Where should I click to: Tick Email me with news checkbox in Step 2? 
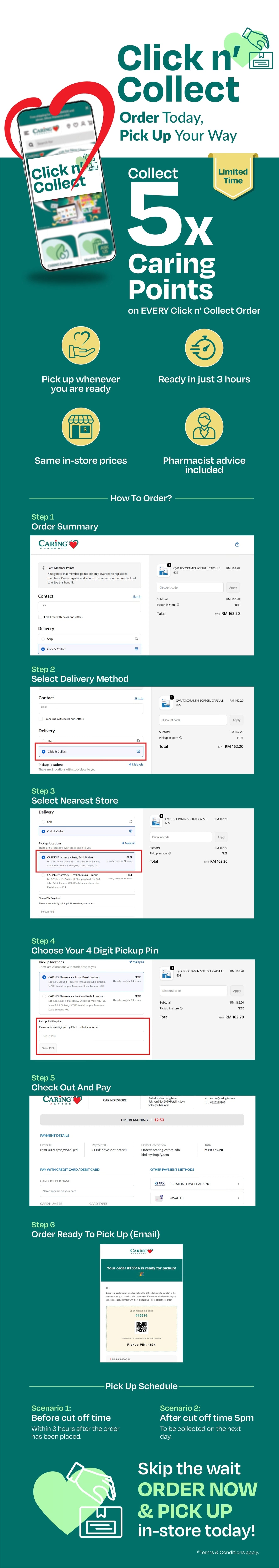41,719
